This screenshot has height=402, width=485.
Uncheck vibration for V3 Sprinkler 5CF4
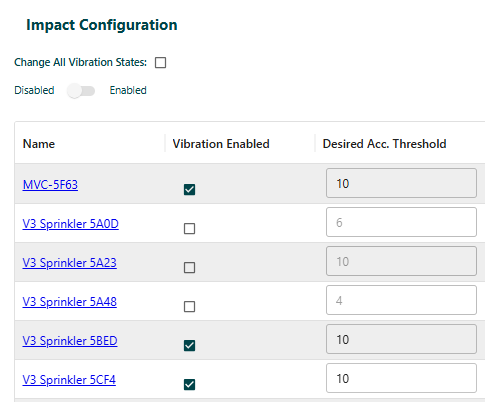pos(189,385)
